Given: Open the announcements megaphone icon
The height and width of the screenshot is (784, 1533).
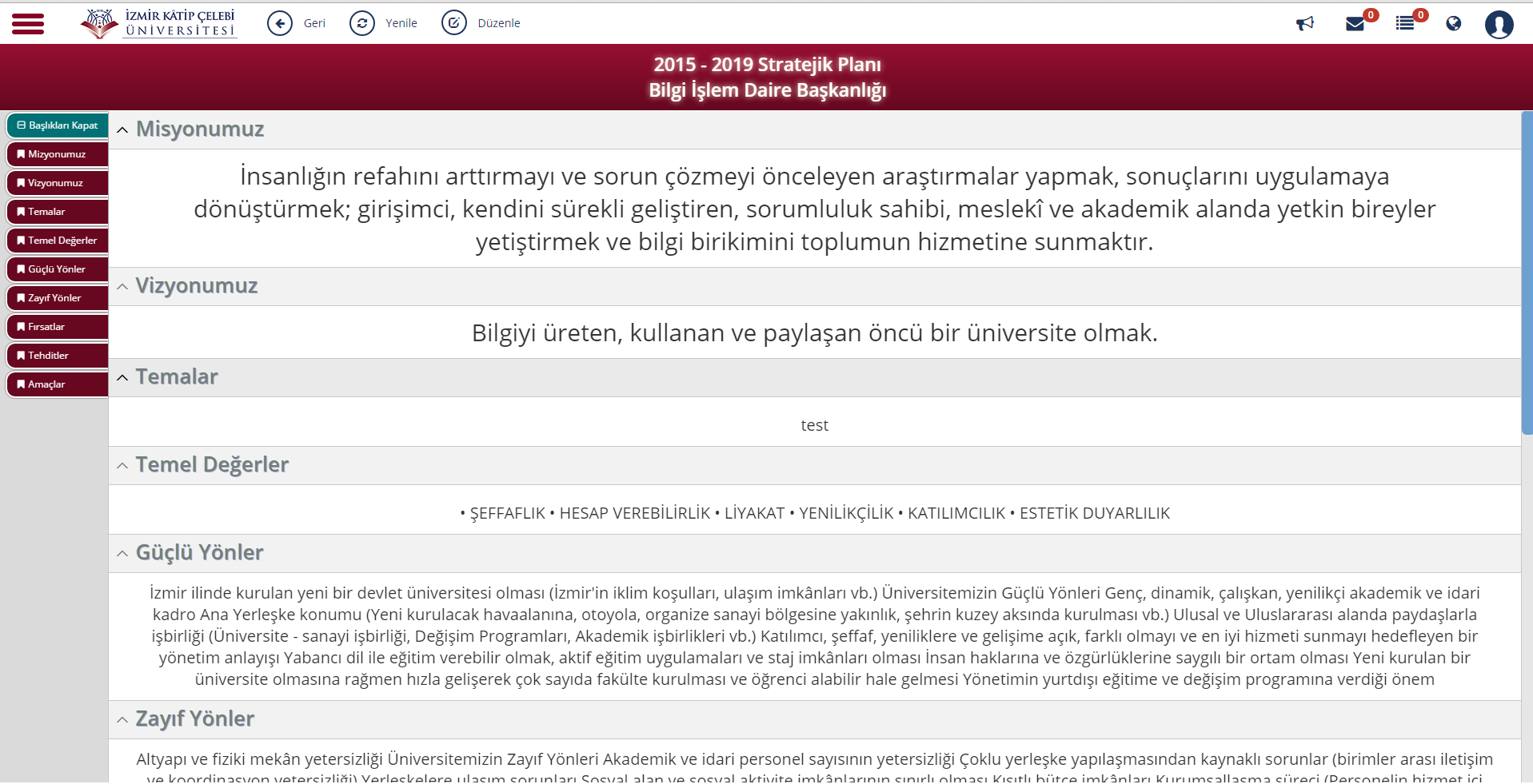Looking at the screenshot, I should (1305, 23).
